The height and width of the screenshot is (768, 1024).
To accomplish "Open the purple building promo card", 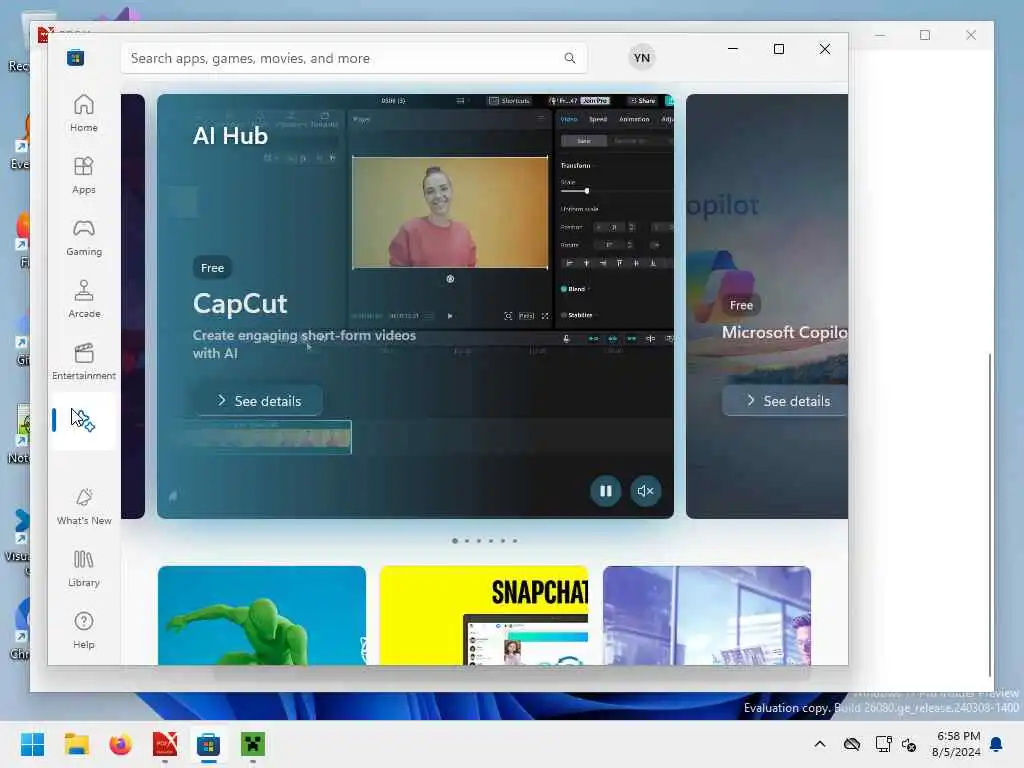I will (x=707, y=616).
